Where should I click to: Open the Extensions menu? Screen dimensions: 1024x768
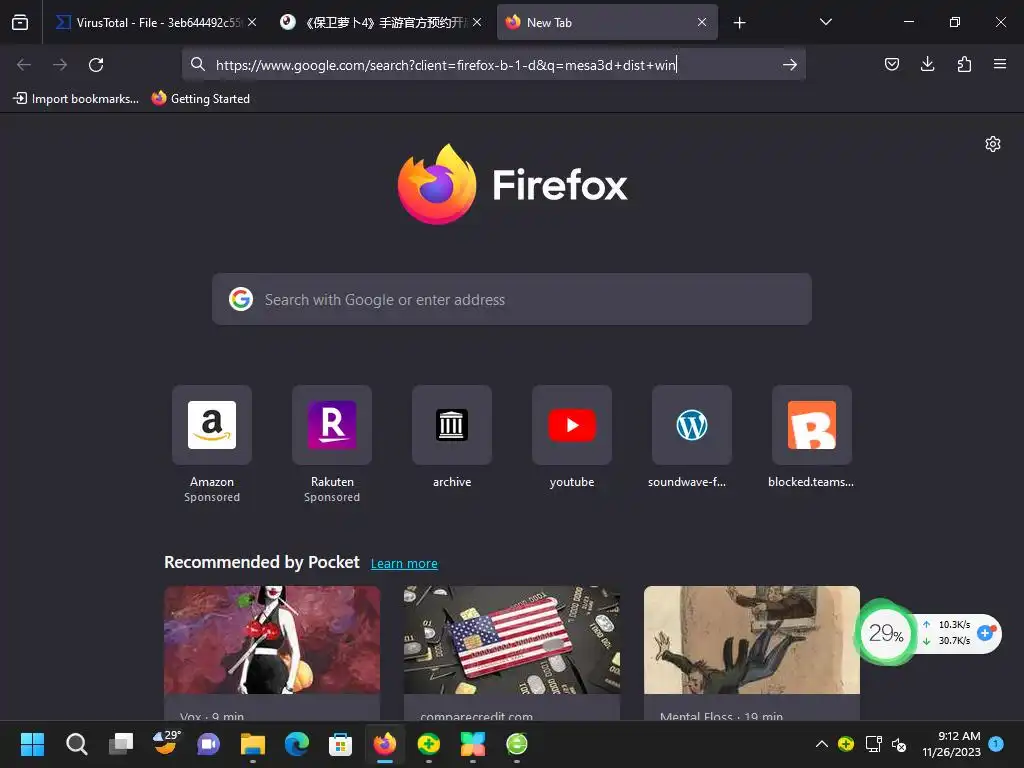[x=964, y=64]
